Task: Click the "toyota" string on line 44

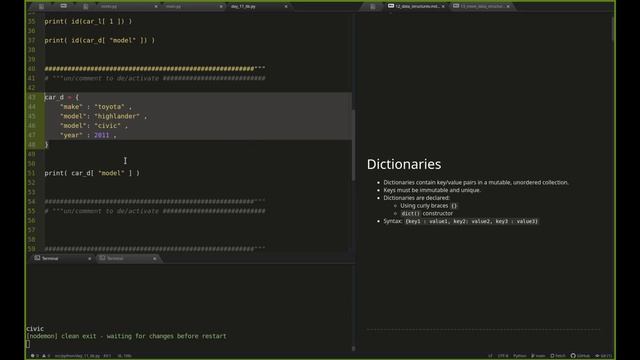Action: click(109, 107)
